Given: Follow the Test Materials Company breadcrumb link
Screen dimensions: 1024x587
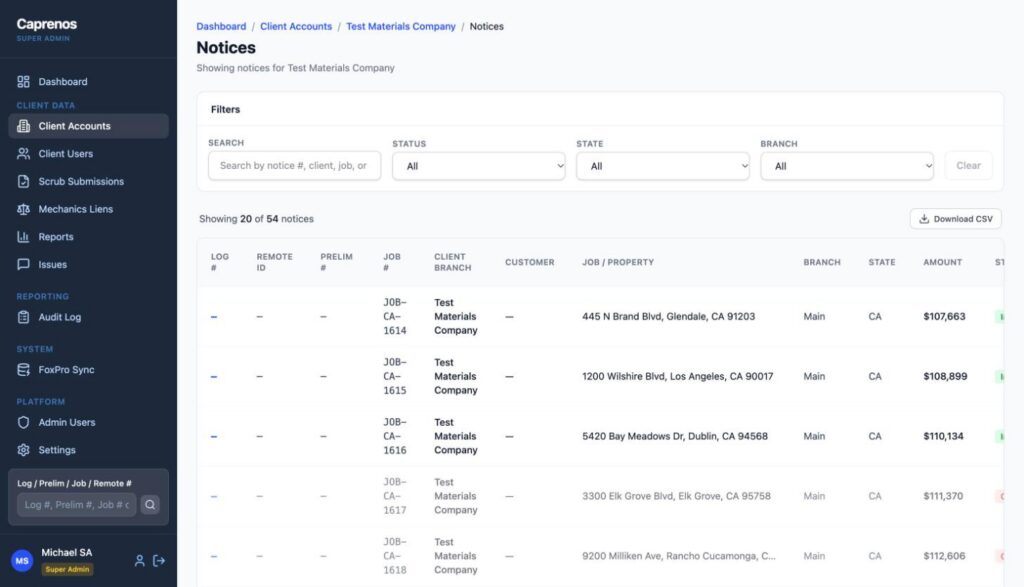Looking at the screenshot, I should click(401, 26).
